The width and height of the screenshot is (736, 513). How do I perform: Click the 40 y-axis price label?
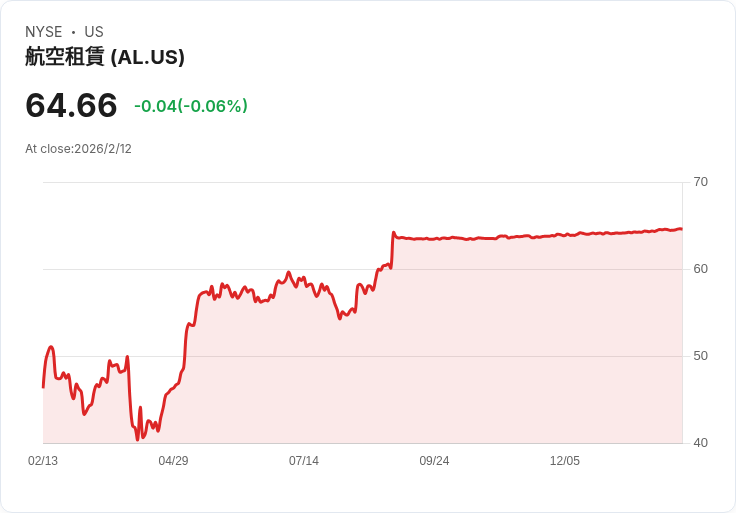click(701, 443)
